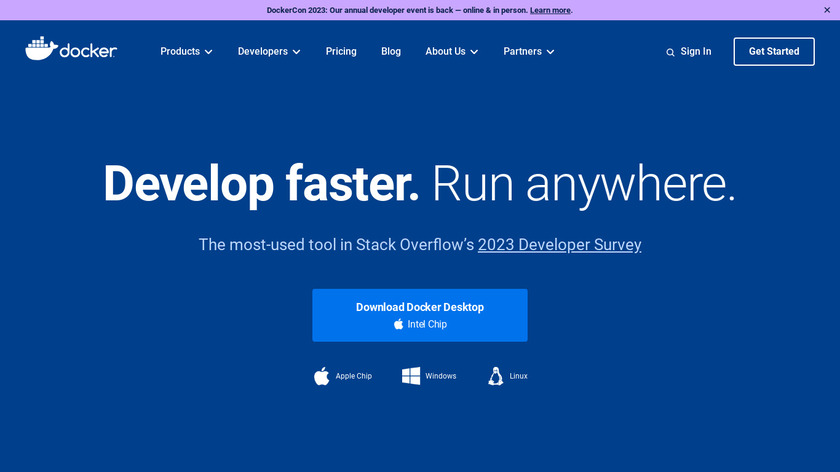Open the About Us menu

(x=452, y=51)
